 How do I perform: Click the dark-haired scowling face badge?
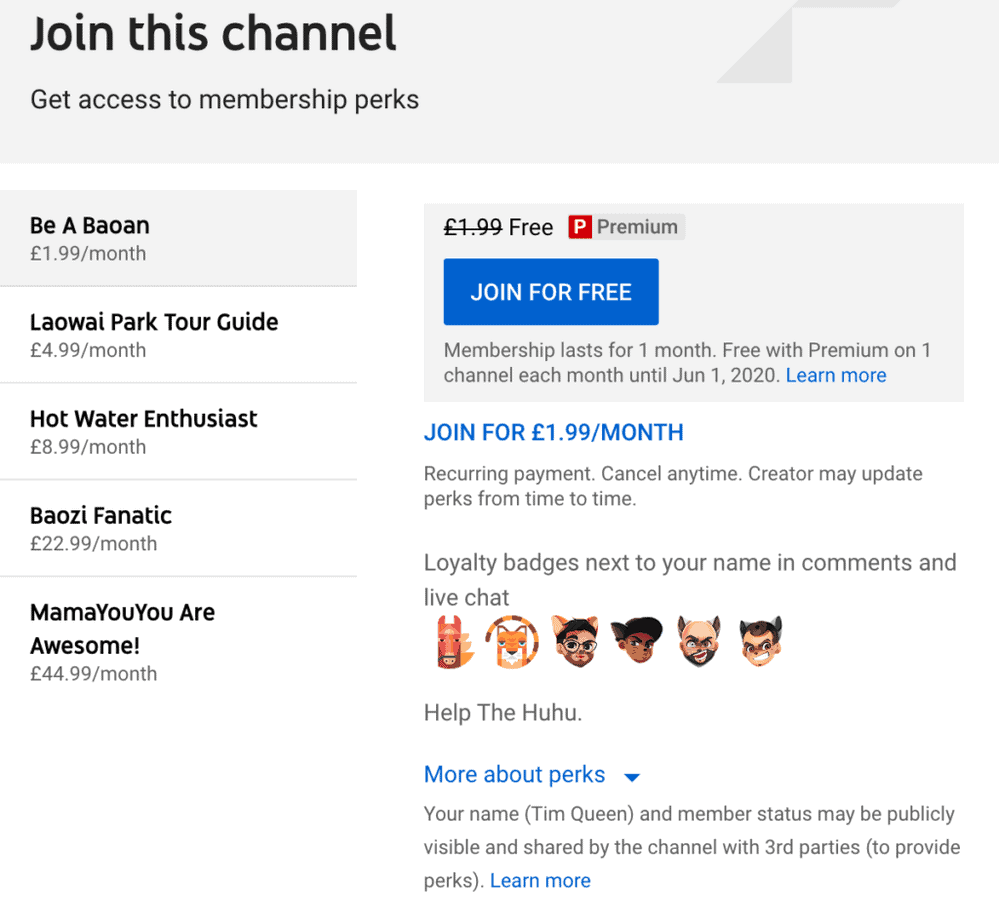[637, 642]
